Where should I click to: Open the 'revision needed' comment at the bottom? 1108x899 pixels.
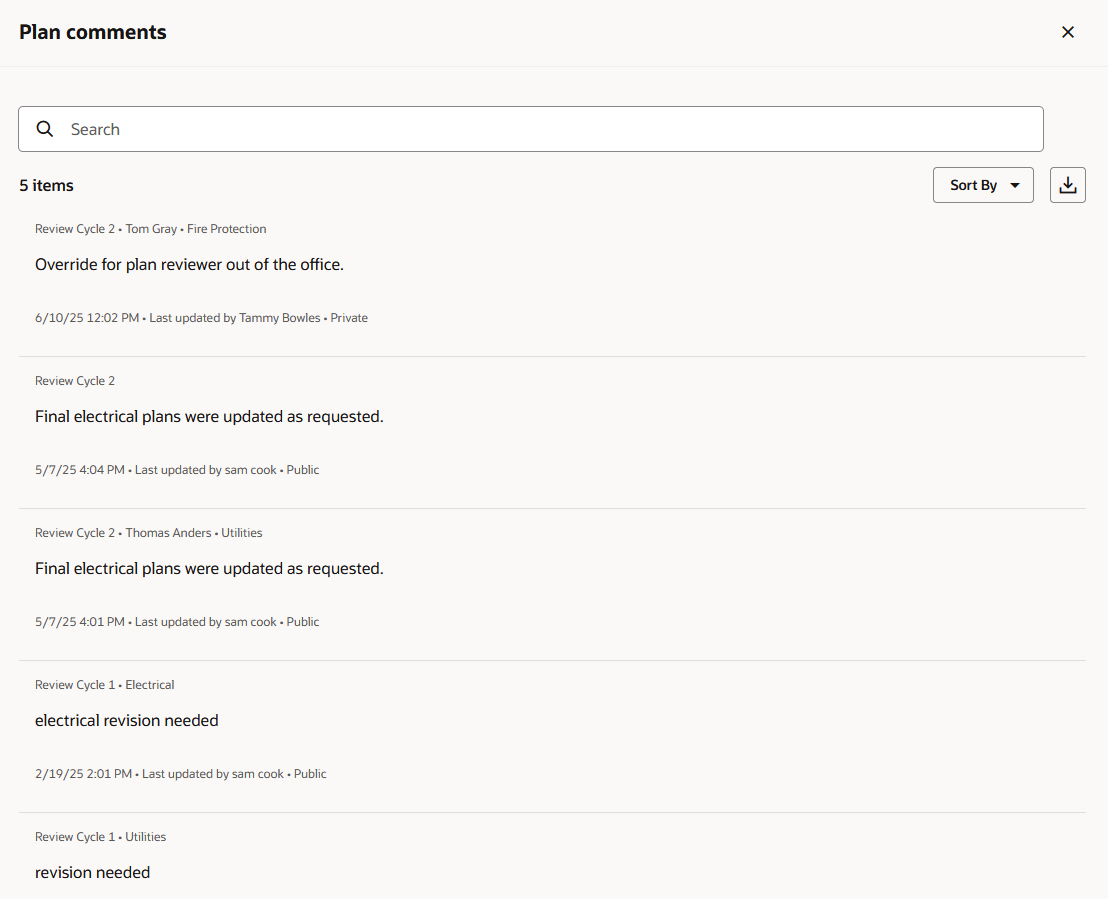(x=92, y=872)
